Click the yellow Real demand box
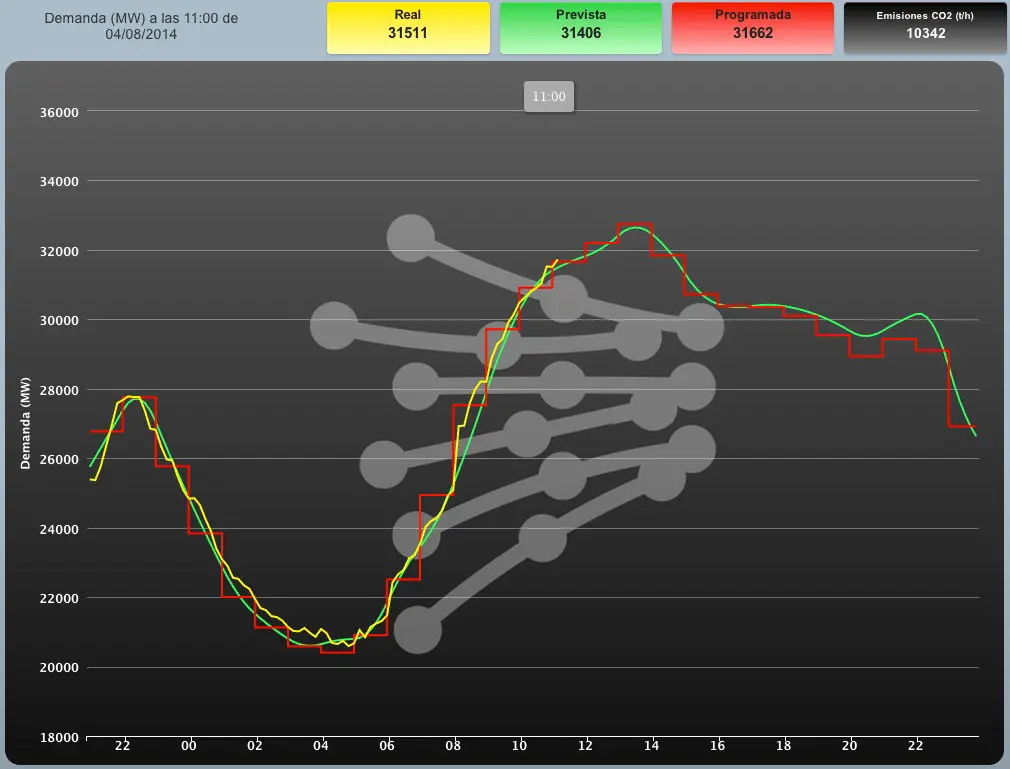Screen dimensions: 1010x769 (408, 28)
